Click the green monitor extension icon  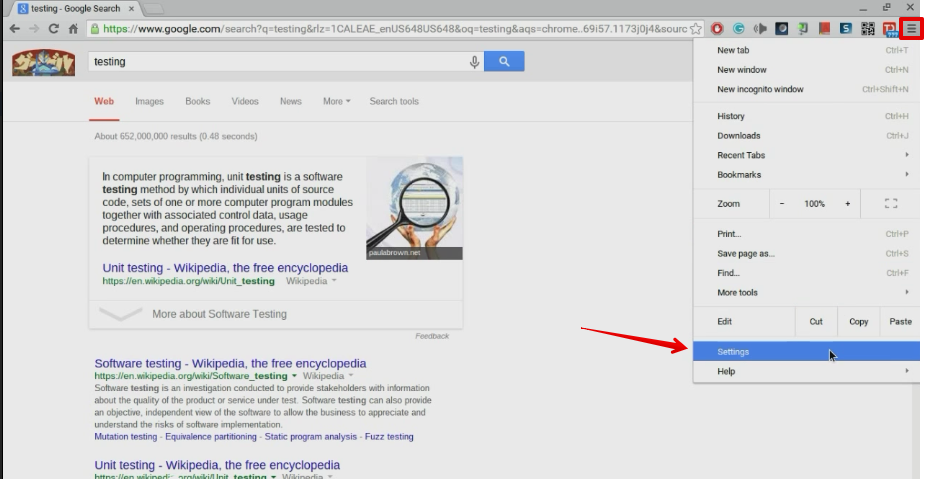tap(803, 28)
